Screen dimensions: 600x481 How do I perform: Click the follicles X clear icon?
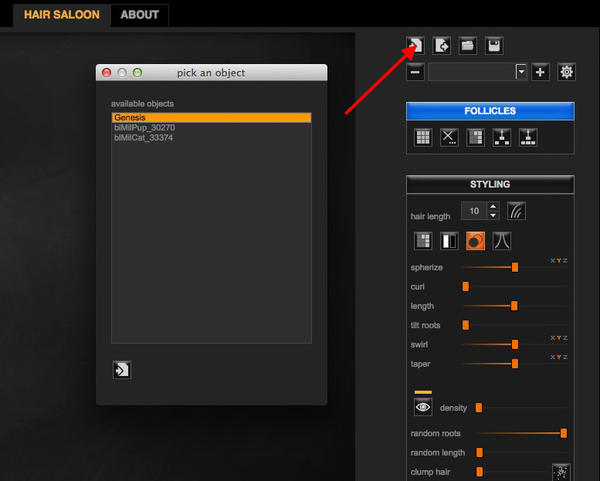click(x=449, y=137)
